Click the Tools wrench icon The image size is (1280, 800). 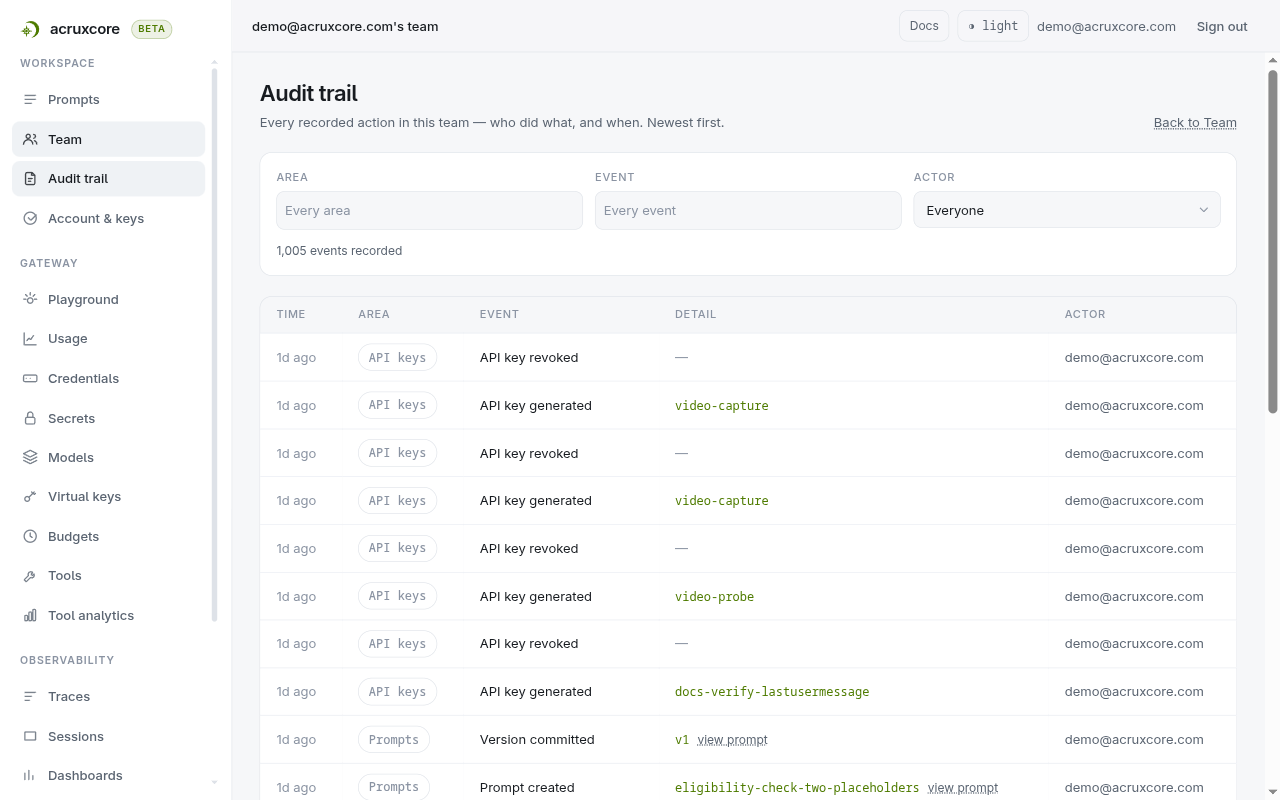pos(30,576)
